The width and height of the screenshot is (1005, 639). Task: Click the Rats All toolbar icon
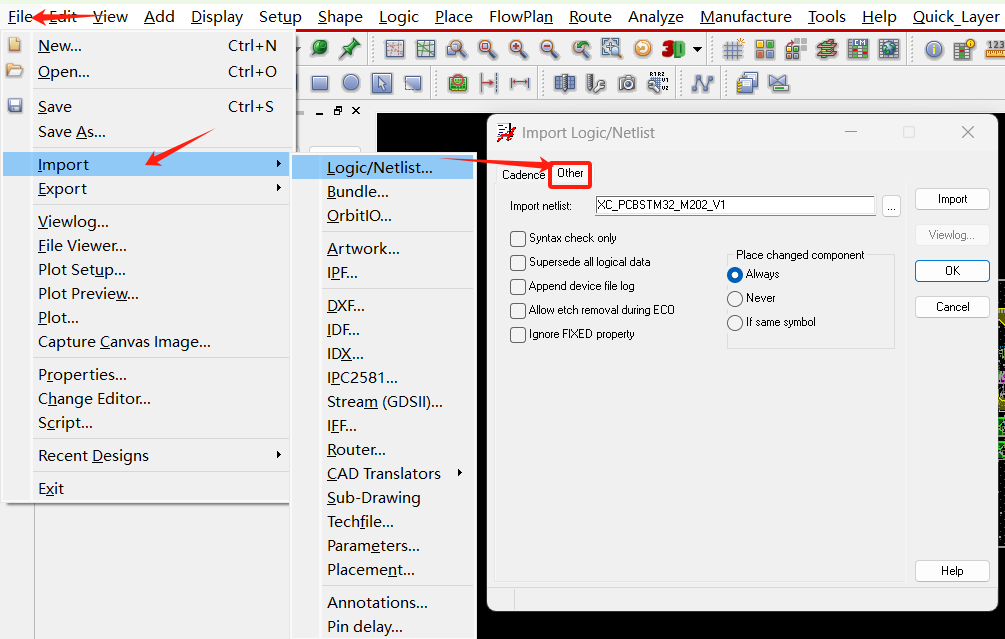coord(426,49)
